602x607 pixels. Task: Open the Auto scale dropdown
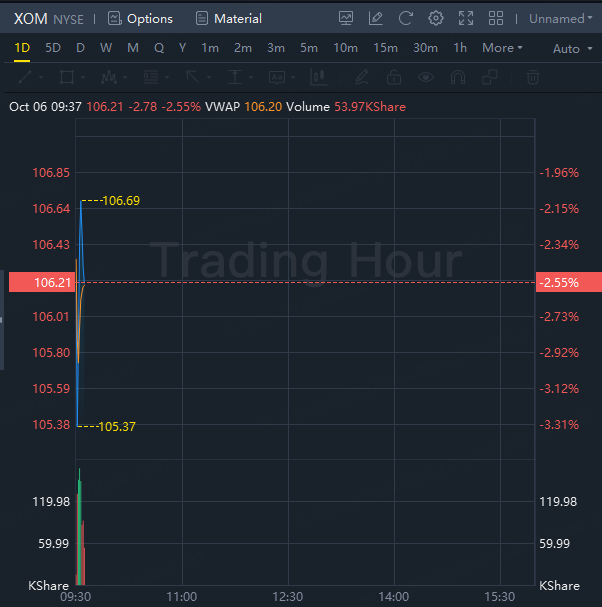(x=570, y=48)
